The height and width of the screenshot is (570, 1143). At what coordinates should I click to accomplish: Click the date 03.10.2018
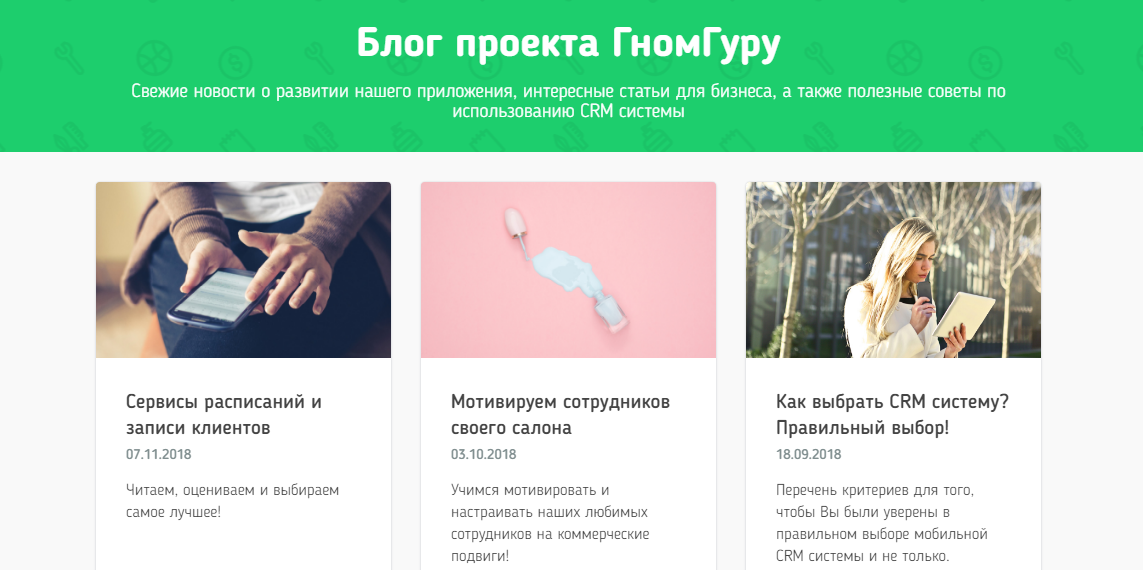click(483, 454)
